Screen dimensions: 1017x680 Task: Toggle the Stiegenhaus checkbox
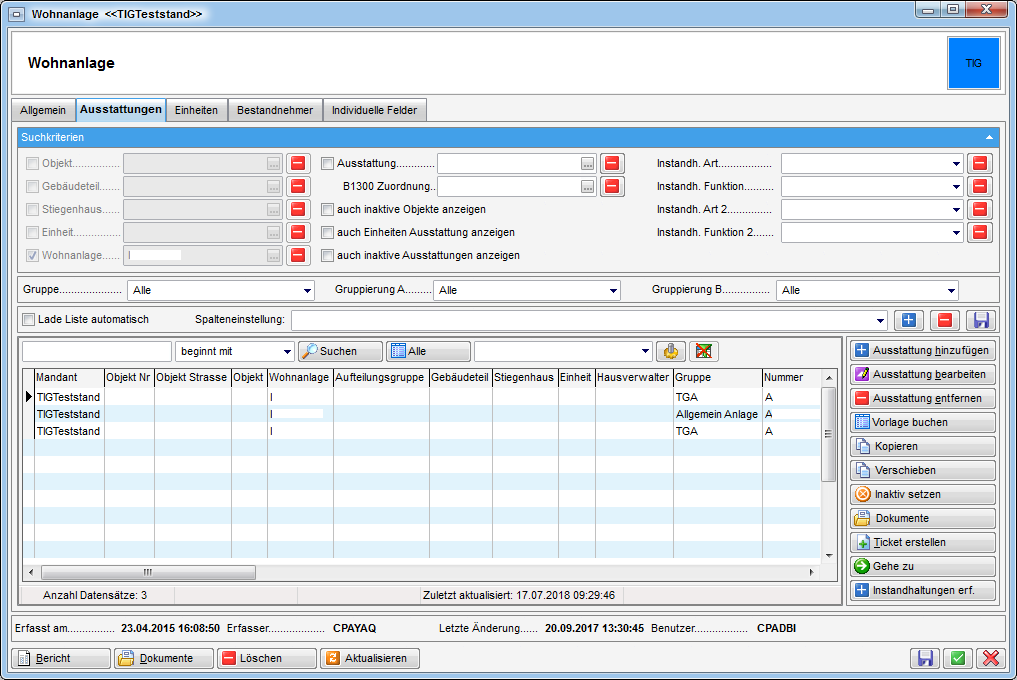click(x=32, y=210)
